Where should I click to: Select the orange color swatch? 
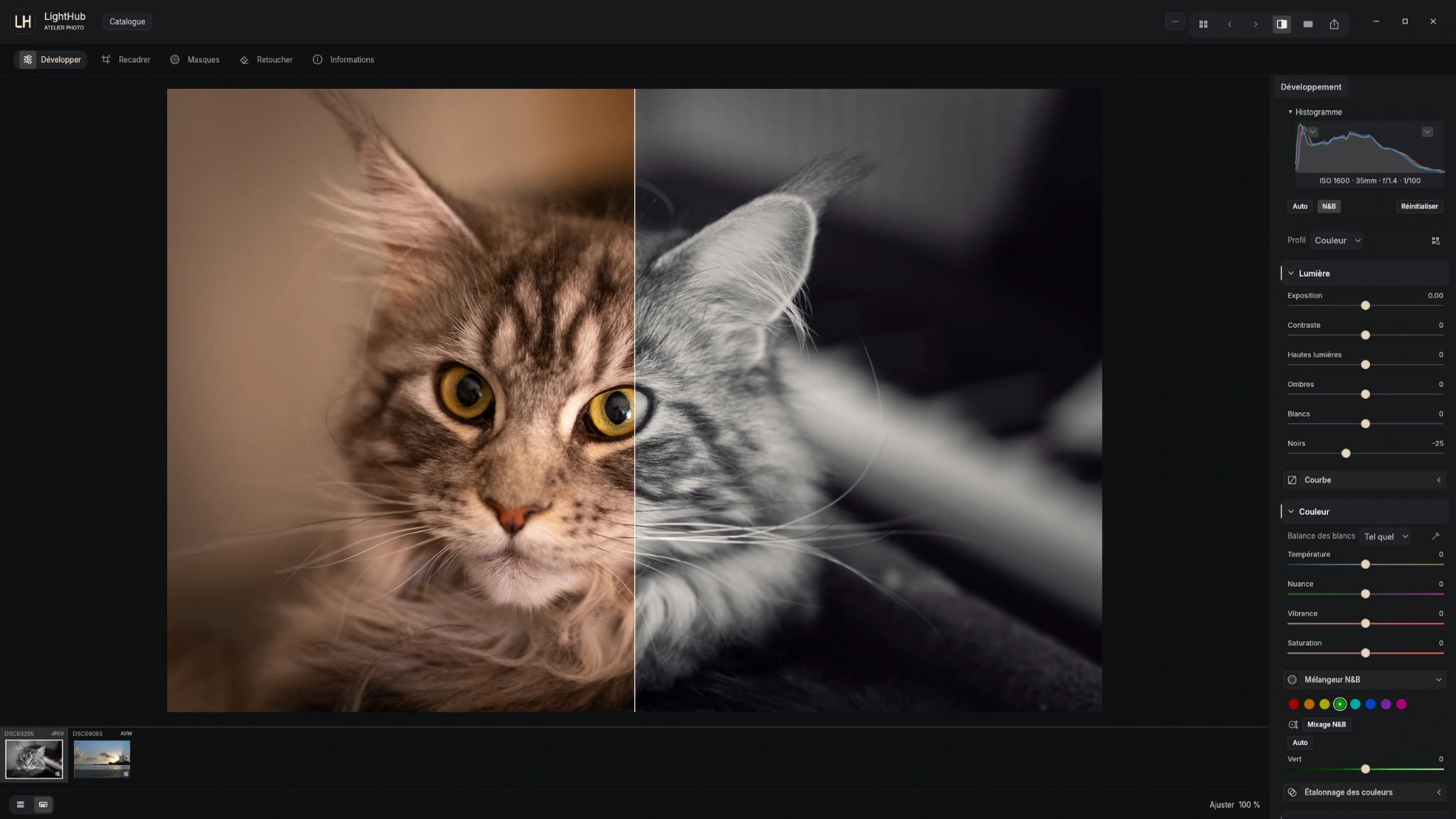pos(1309,705)
